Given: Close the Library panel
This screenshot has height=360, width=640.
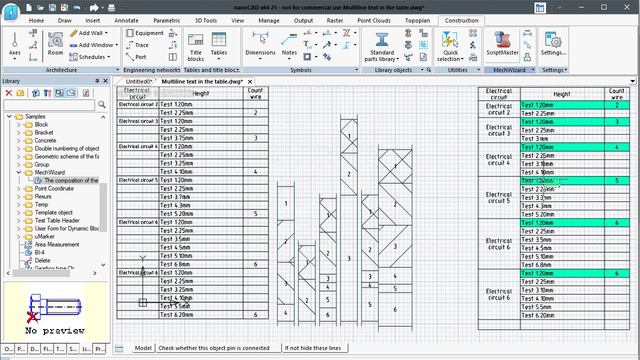Looking at the screenshot, I should click(105, 81).
